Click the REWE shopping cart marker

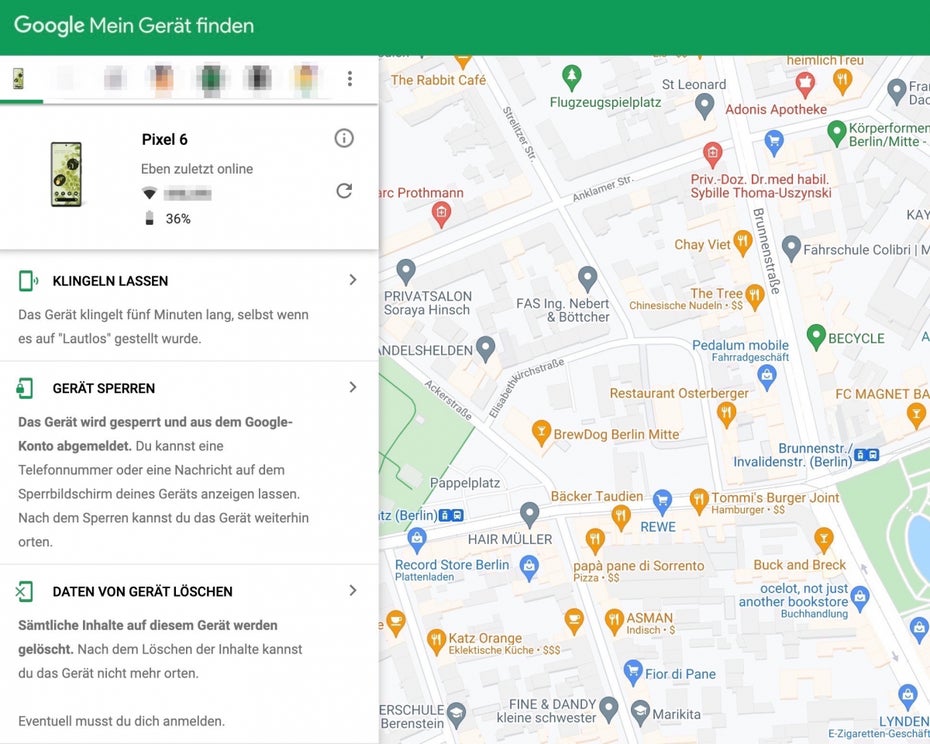coord(662,501)
